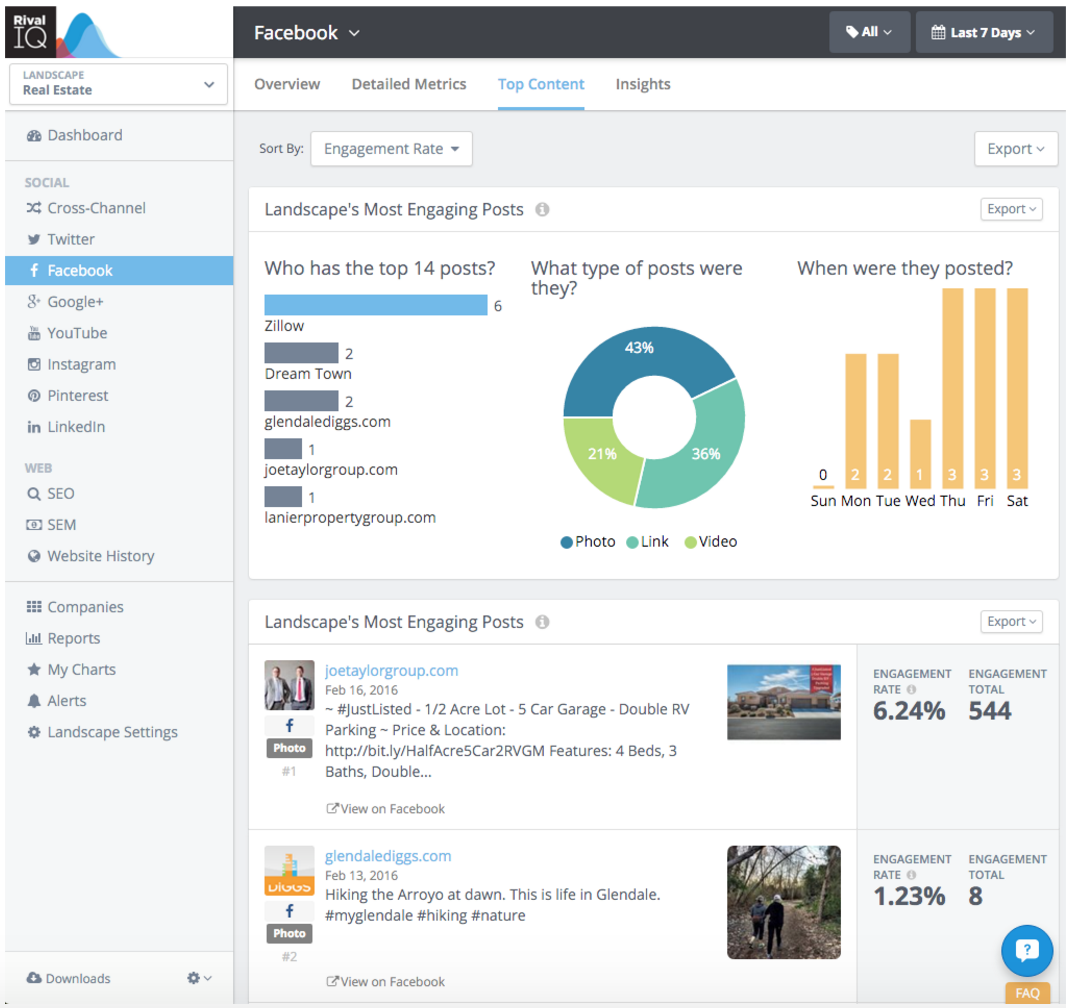Open the joetaylorgroup.com post link
The image size is (1066, 1008).
(x=391, y=671)
